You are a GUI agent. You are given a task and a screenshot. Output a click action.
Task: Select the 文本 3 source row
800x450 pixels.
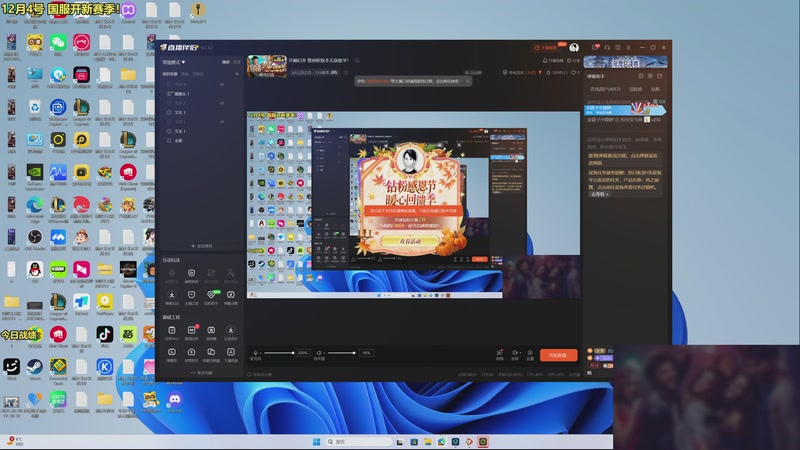[200, 112]
